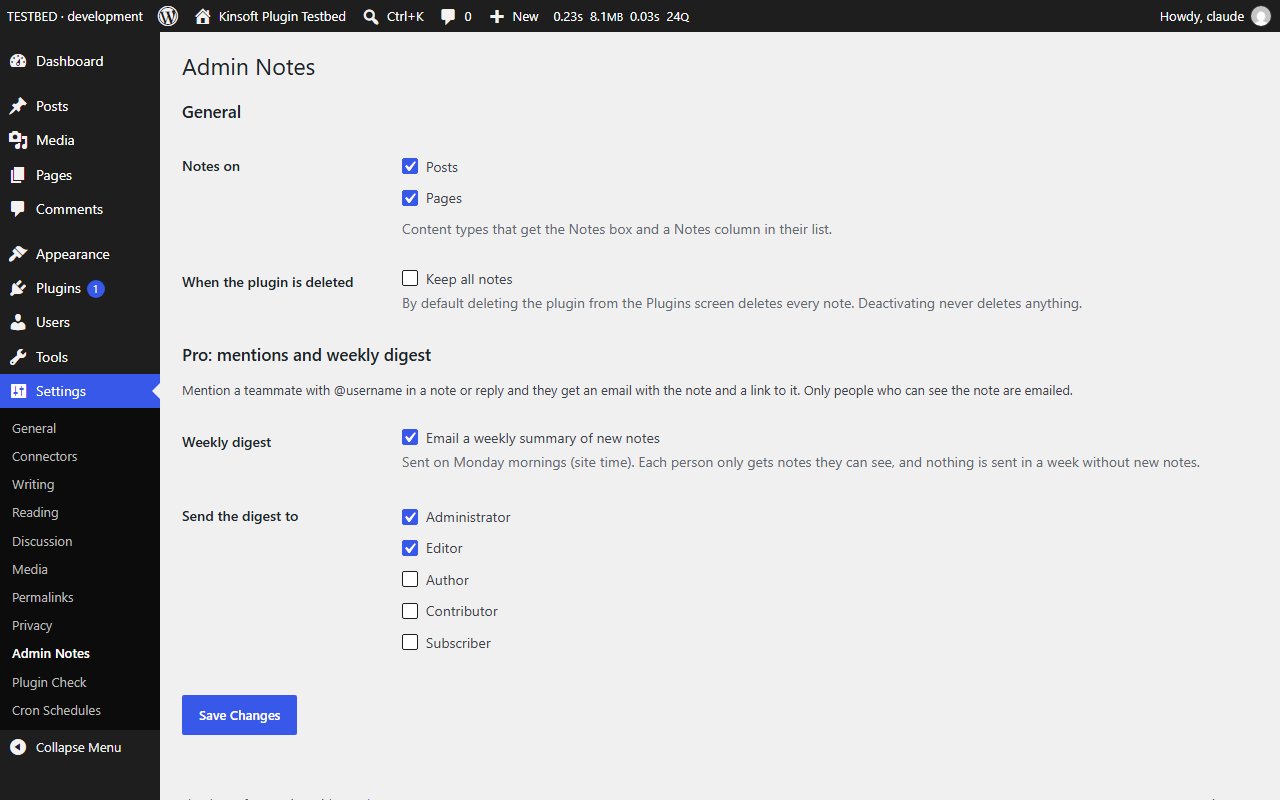Open the General settings submenu item
Image resolution: width=1280 pixels, height=800 pixels.
80,428
